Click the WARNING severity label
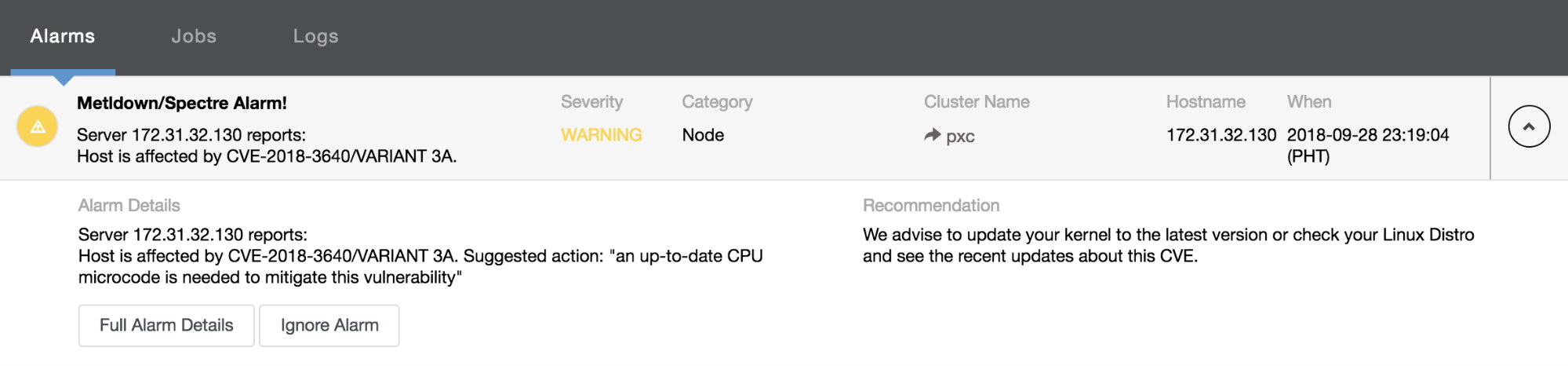Image resolution: width=1568 pixels, height=366 pixels. 601,135
